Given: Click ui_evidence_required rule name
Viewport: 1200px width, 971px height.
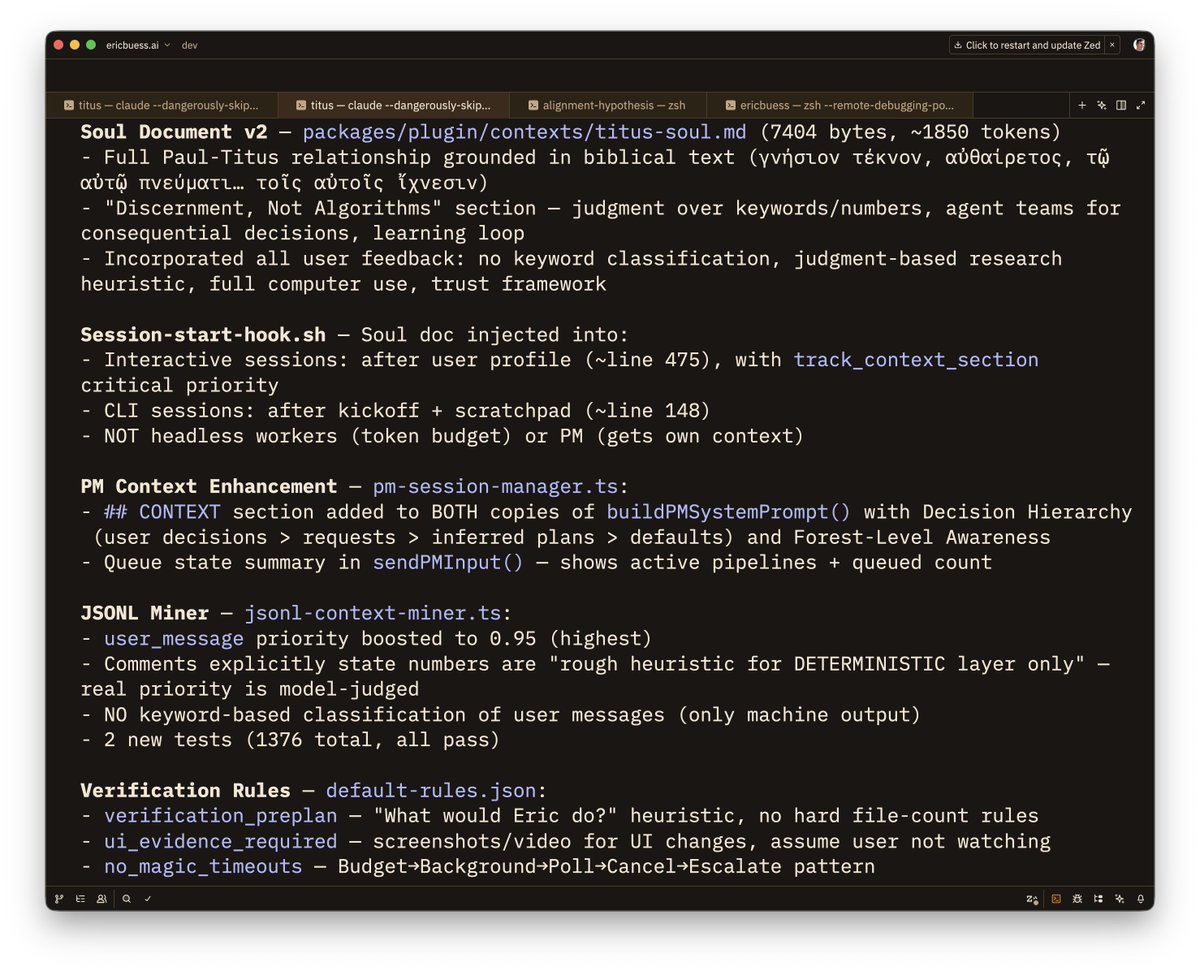Looking at the screenshot, I should 220,841.
